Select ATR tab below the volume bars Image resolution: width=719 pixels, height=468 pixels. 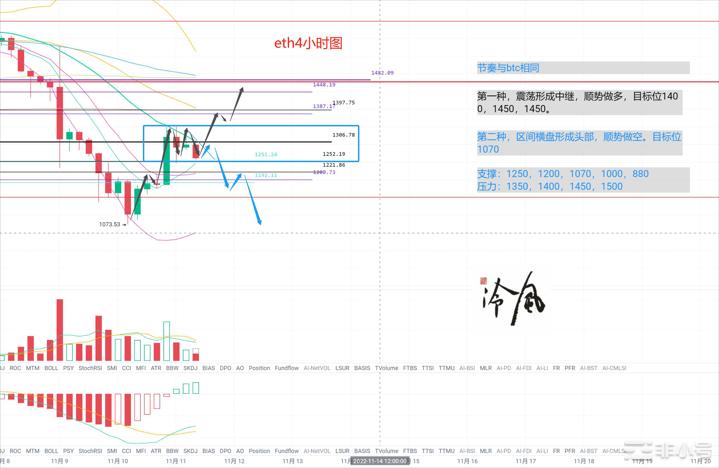pos(156,368)
